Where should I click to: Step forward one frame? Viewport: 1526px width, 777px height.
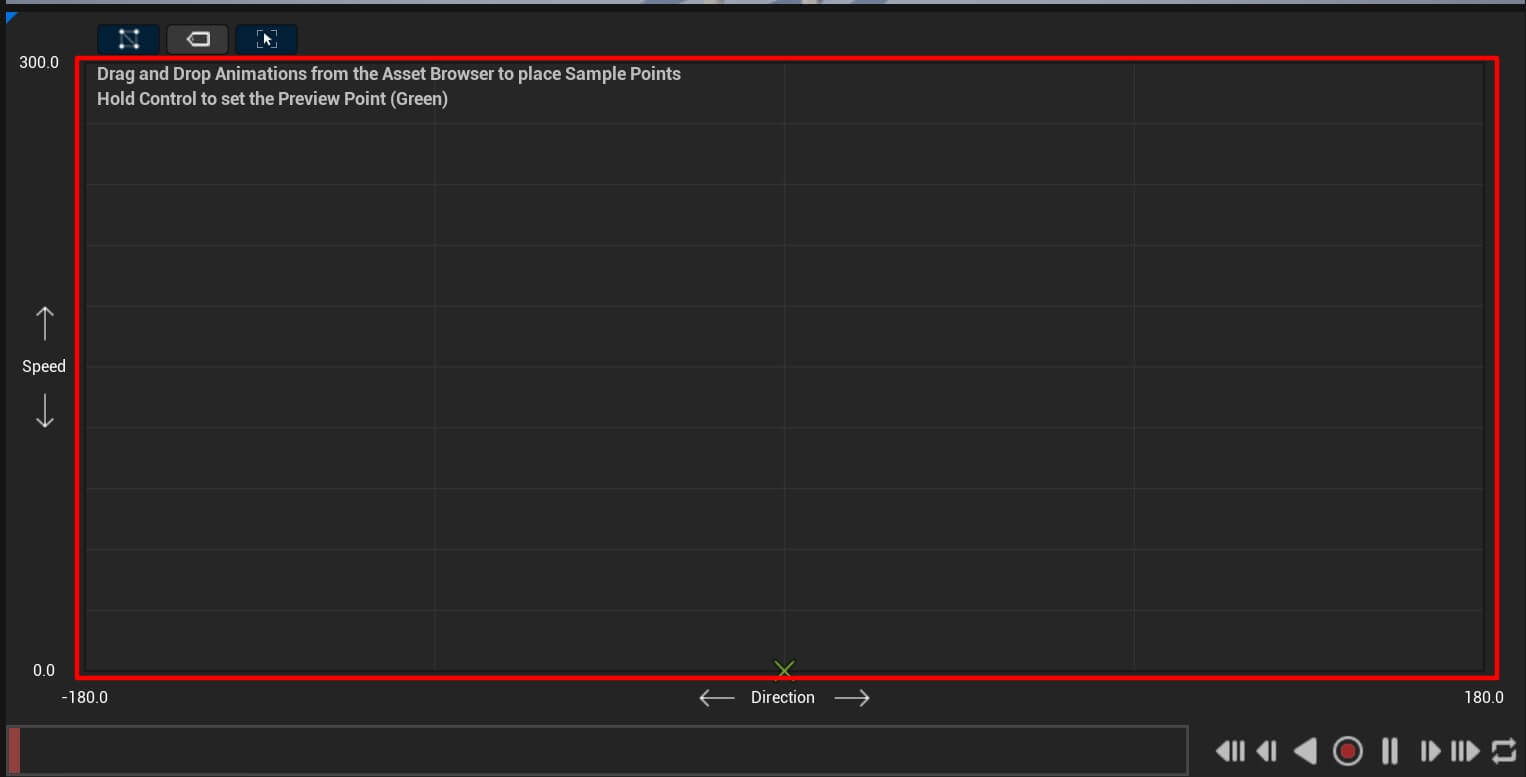[x=1430, y=750]
